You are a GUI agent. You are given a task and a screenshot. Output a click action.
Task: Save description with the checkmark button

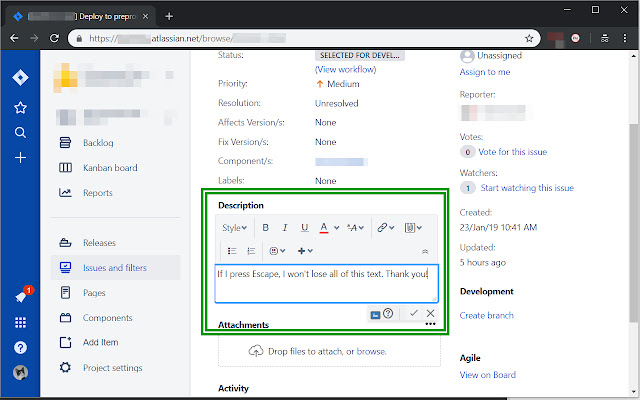(414, 313)
